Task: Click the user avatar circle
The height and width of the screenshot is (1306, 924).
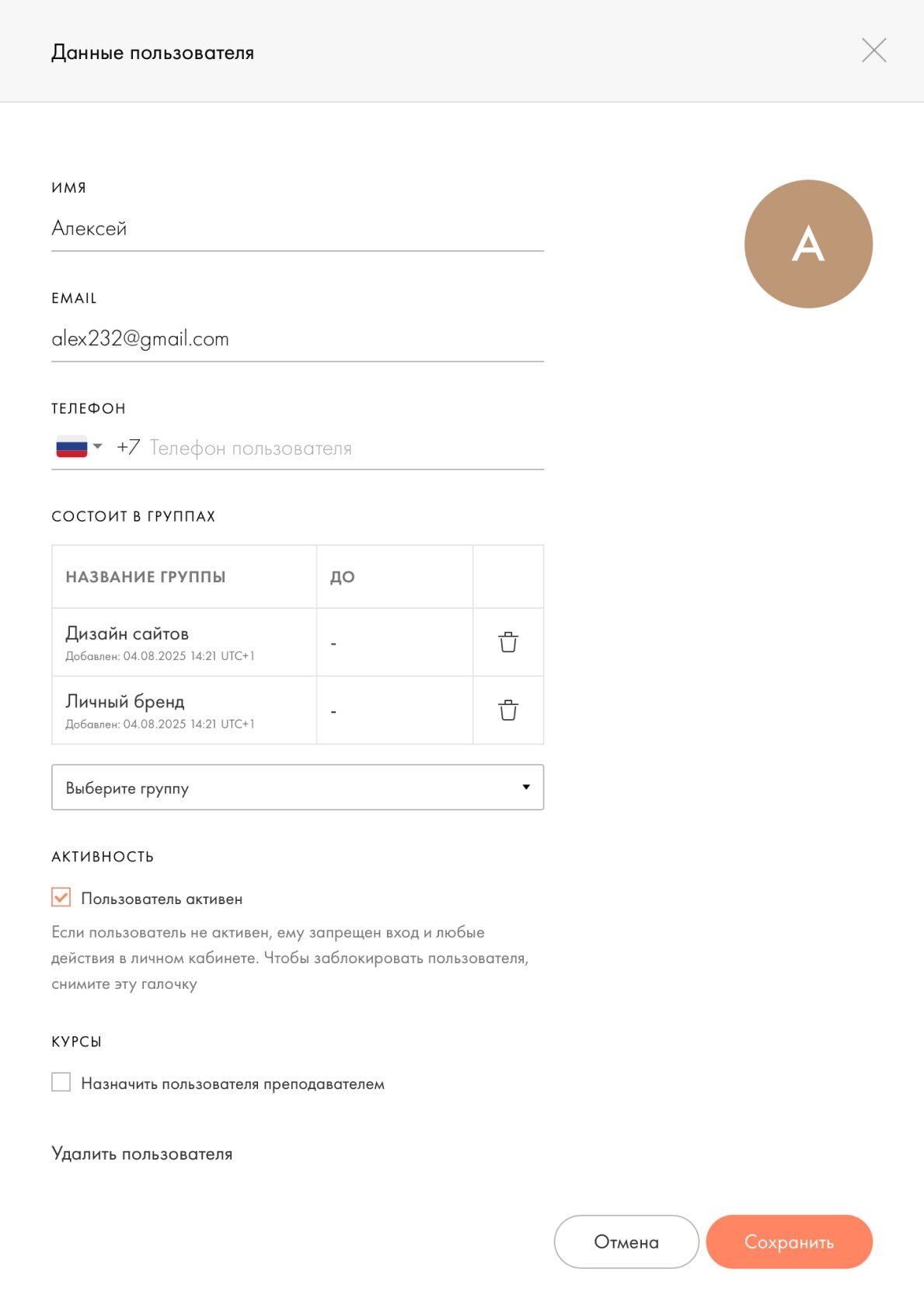Action: pos(808,244)
